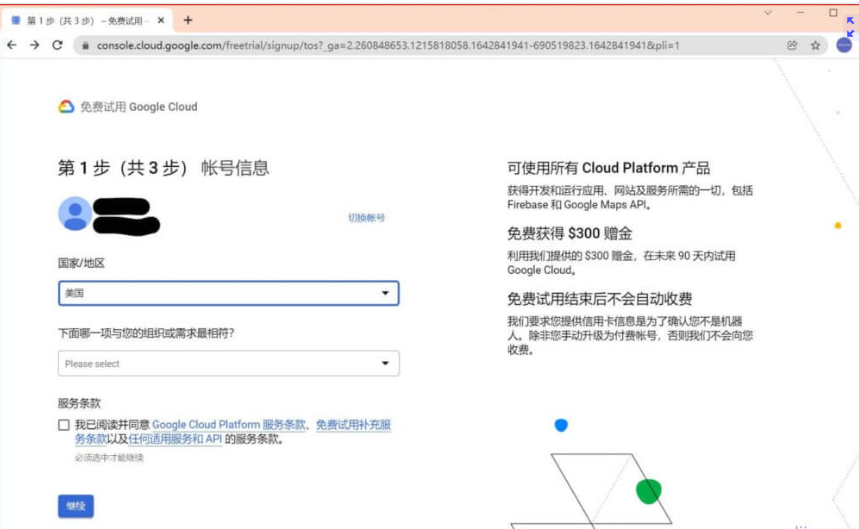
Task: Click the 切换帐号 switch account link
Action: (366, 218)
